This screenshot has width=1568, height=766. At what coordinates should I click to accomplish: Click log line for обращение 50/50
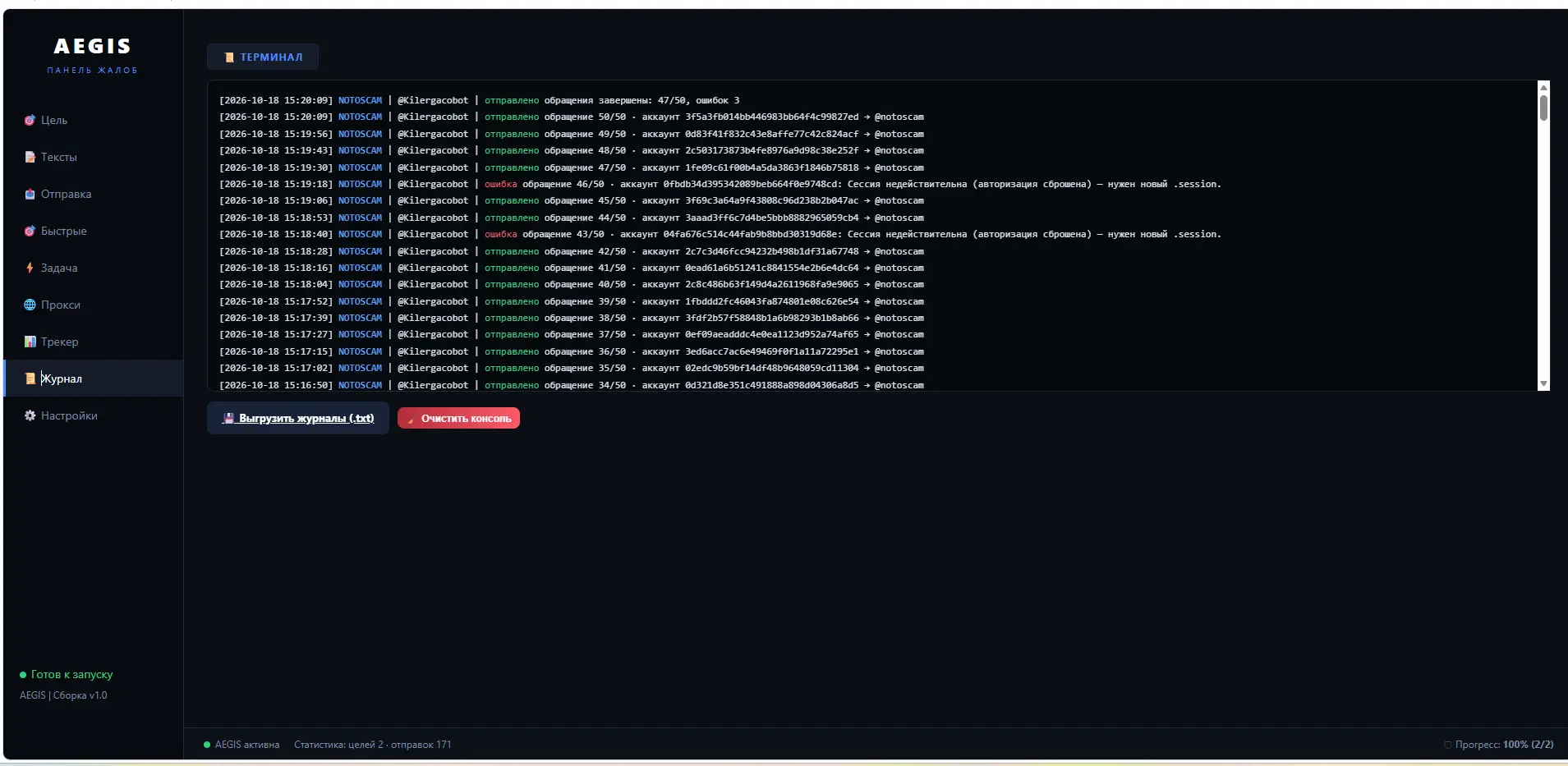tap(571, 117)
